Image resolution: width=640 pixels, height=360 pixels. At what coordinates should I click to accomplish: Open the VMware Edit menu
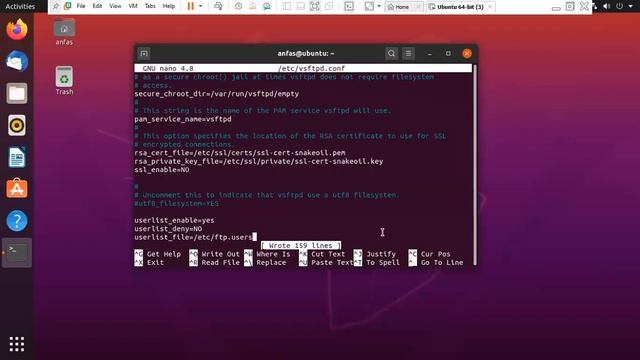pos(97,6)
